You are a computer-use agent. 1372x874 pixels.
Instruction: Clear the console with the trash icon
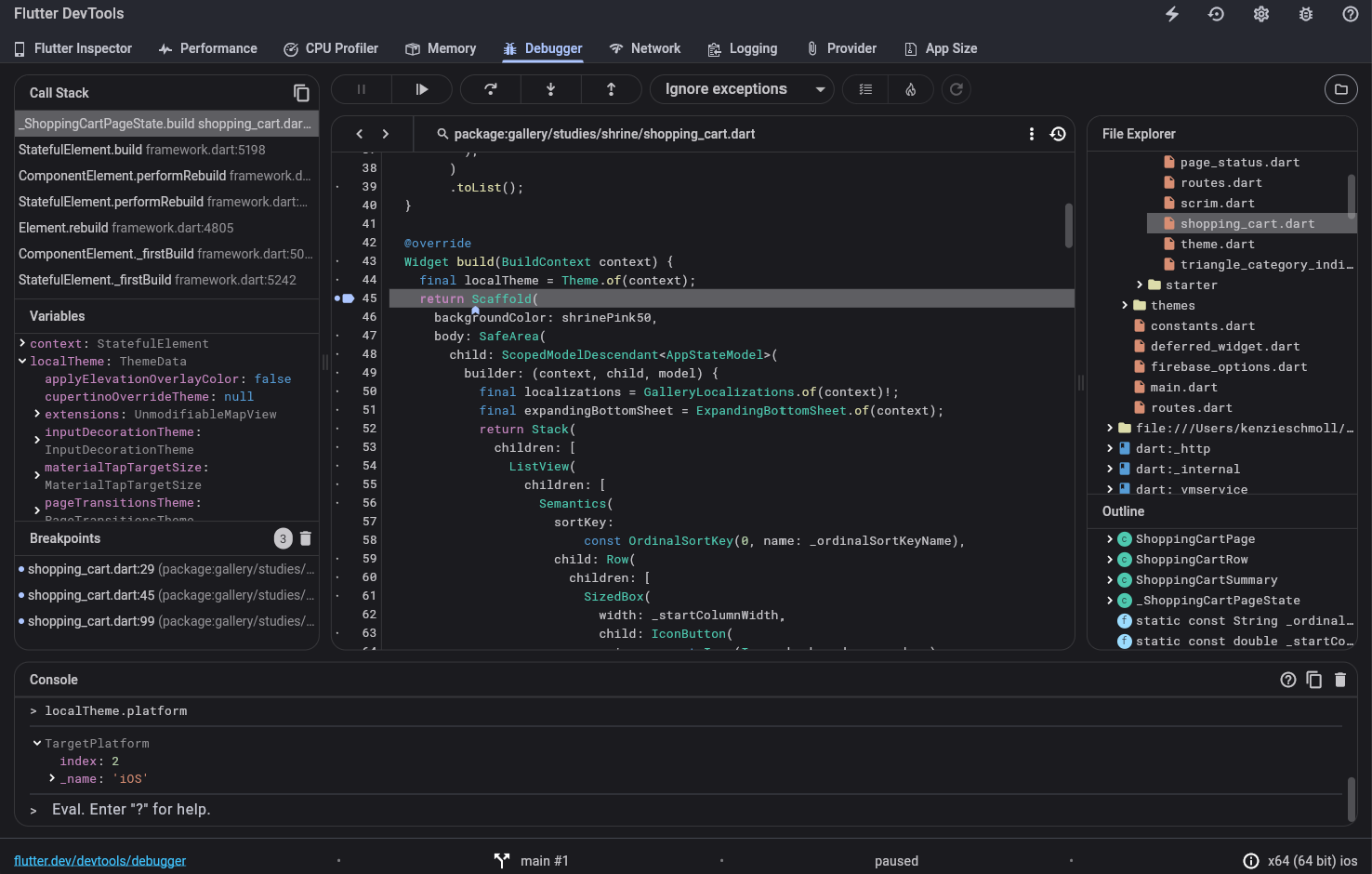pos(1340,680)
